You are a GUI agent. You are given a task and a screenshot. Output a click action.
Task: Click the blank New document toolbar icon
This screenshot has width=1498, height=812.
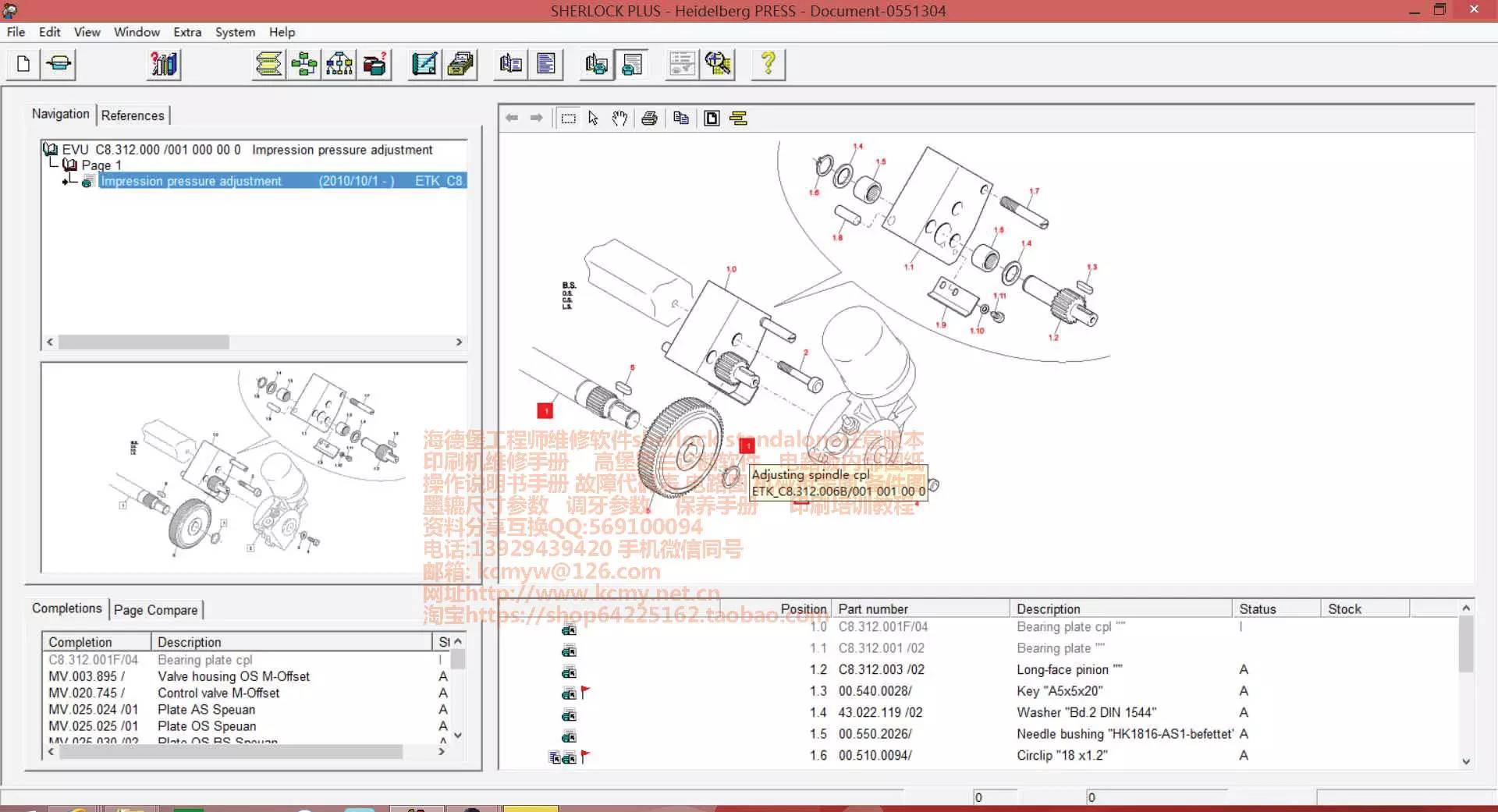coord(23,64)
